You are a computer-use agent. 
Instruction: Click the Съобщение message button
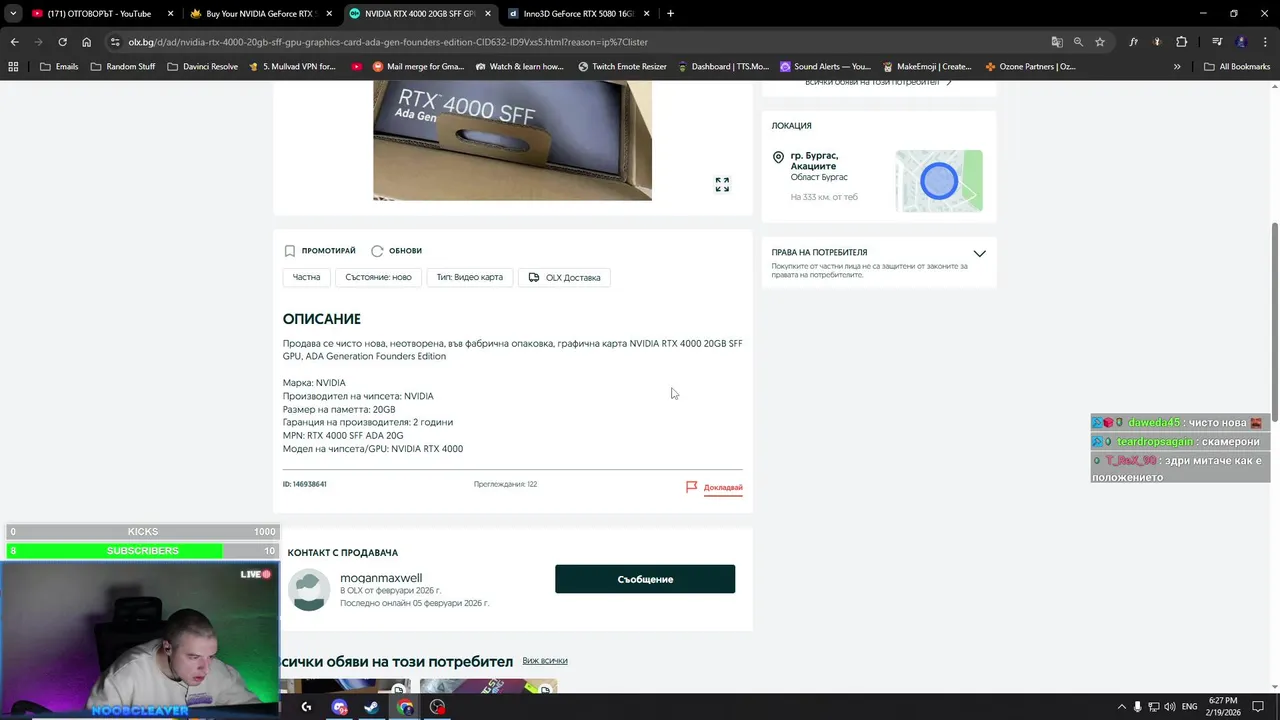click(645, 579)
